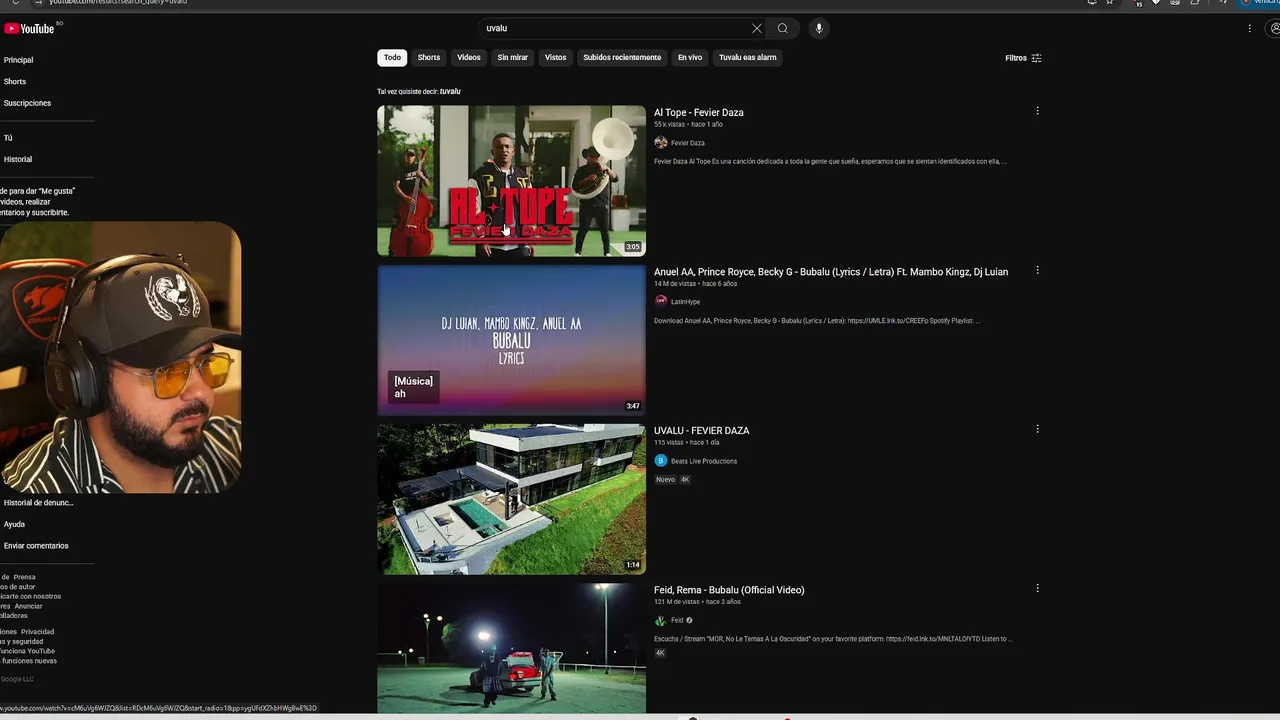The image size is (1280, 720).
Task: Open Suscripciones in sidebar
Action: pyautogui.click(x=27, y=103)
